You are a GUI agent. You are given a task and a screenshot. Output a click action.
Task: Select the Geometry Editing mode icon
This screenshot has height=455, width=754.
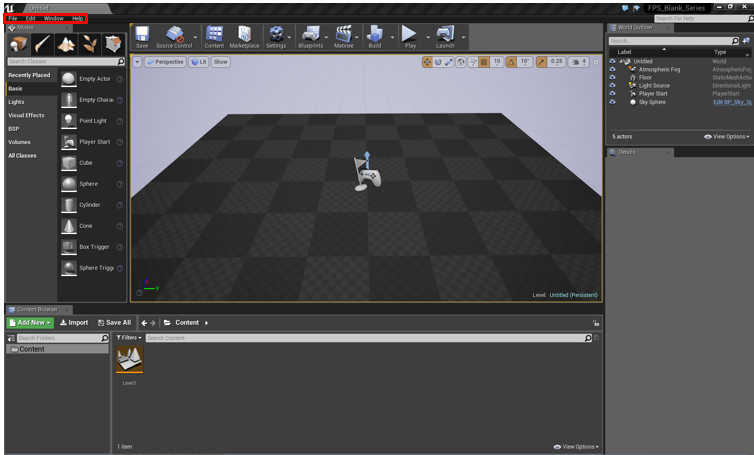[113, 44]
